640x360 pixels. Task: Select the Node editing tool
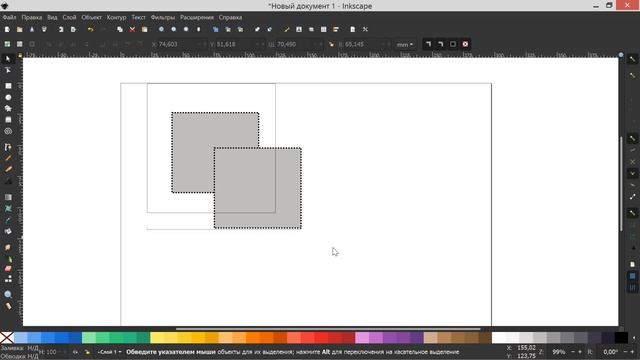[8, 71]
